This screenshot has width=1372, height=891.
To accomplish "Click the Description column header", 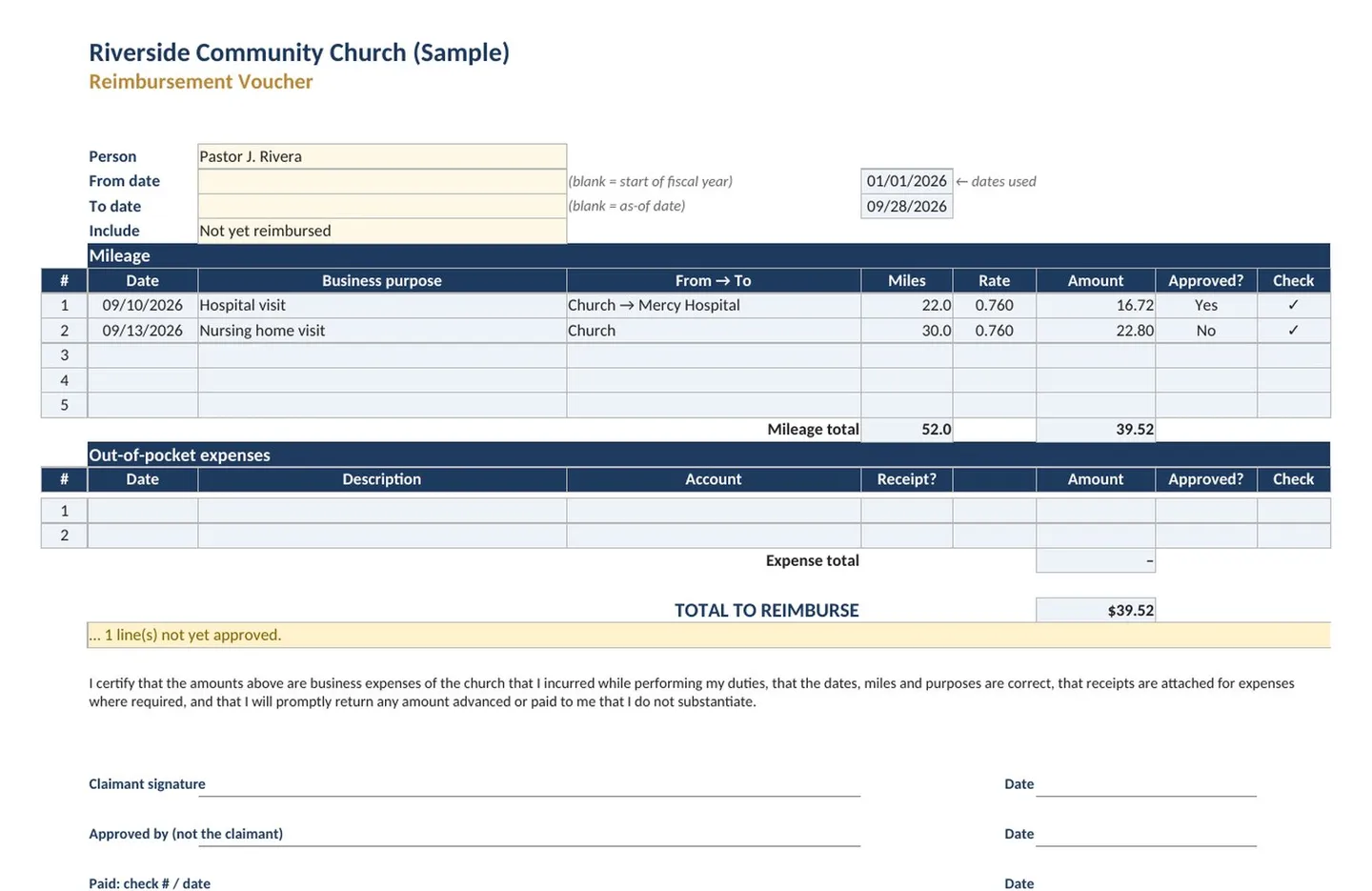I will pyautogui.click(x=382, y=479).
